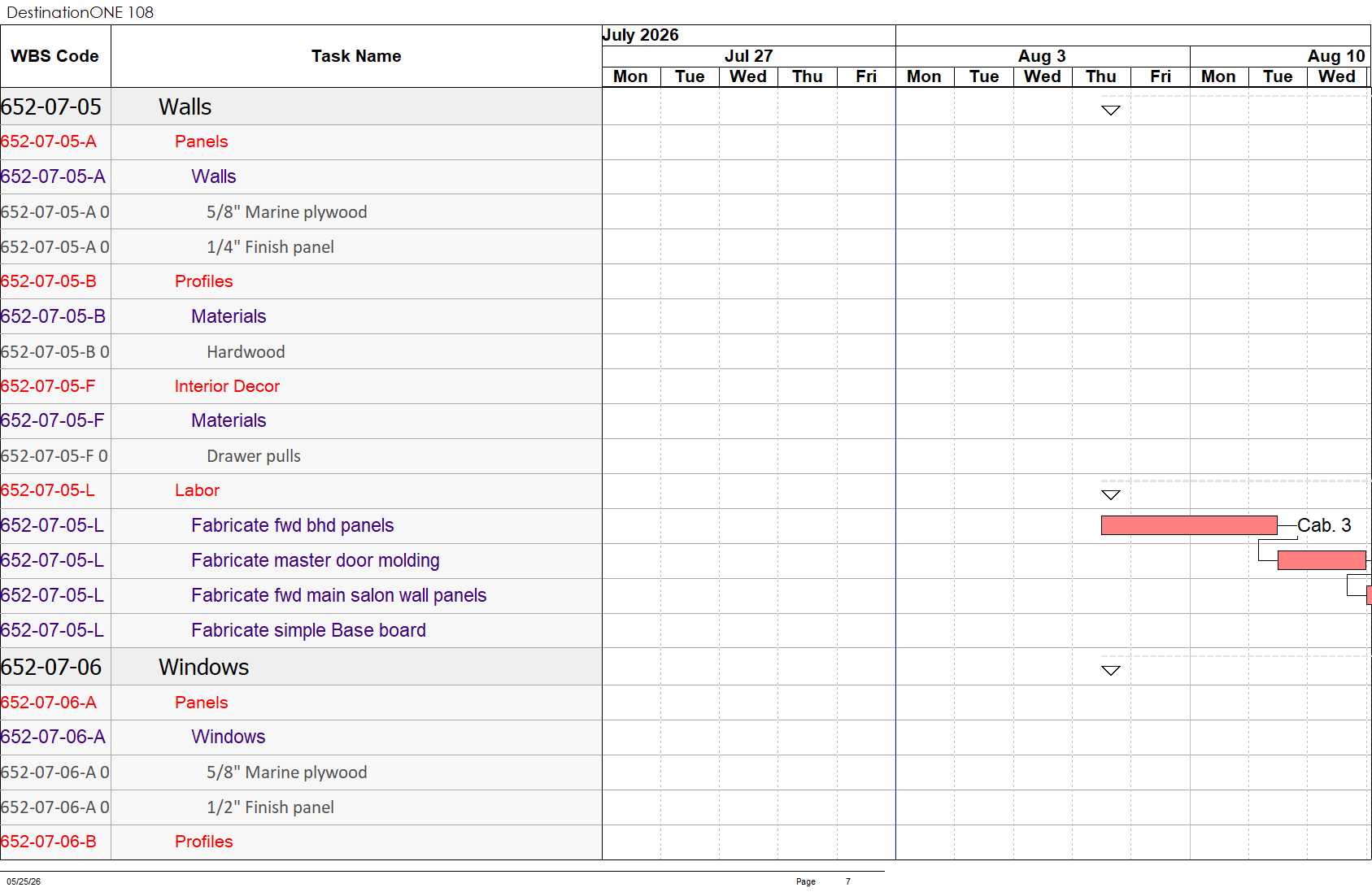The height and width of the screenshot is (892, 1372).
Task: Select Materials row coded 652-07-05-F
Action: coord(301,420)
